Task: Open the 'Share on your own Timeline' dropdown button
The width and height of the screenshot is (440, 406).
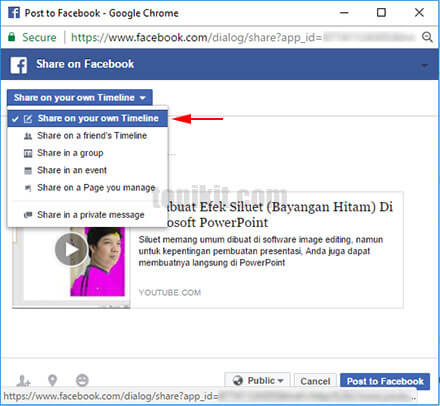Action: tap(80, 98)
